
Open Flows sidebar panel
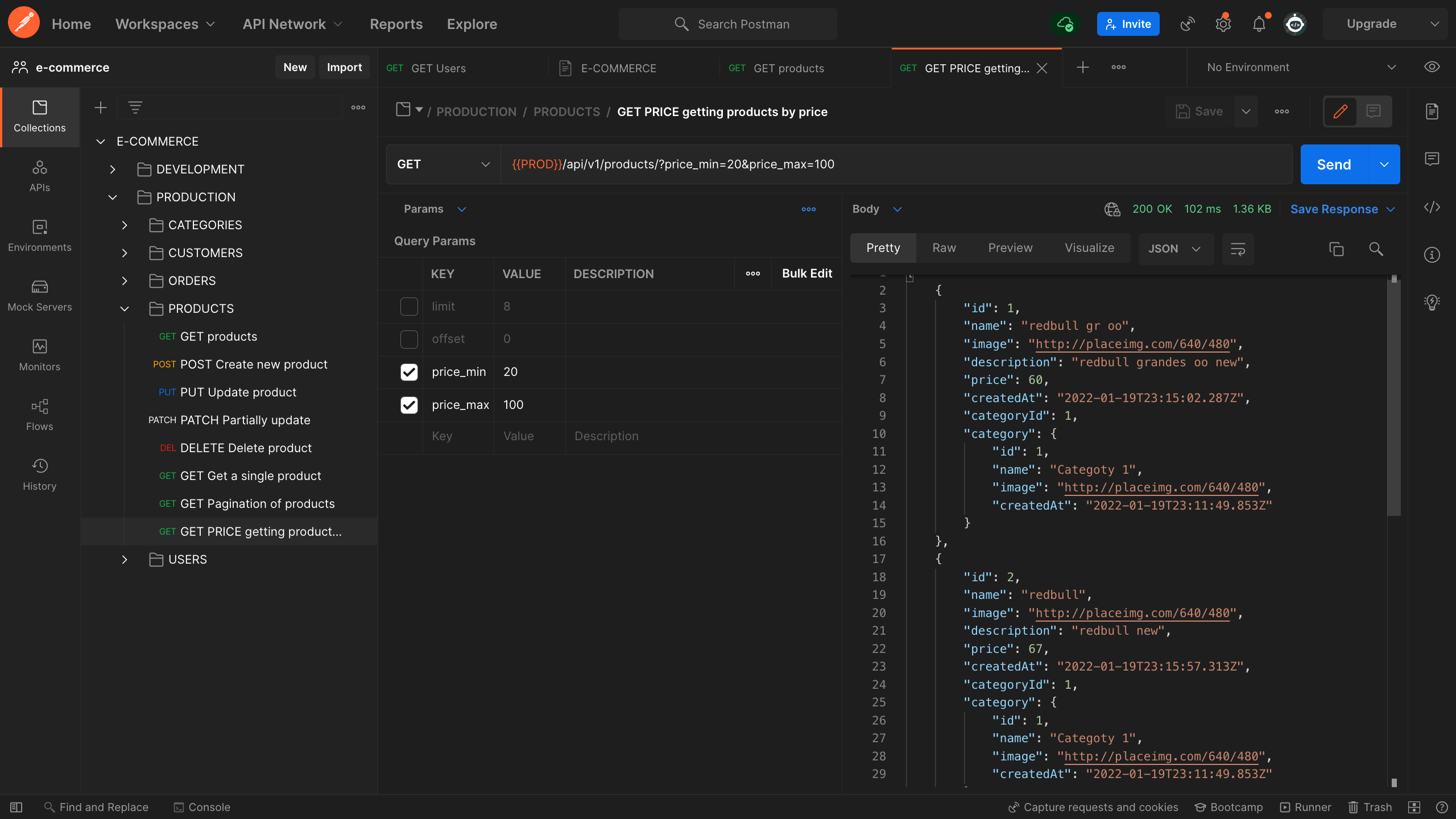click(40, 415)
